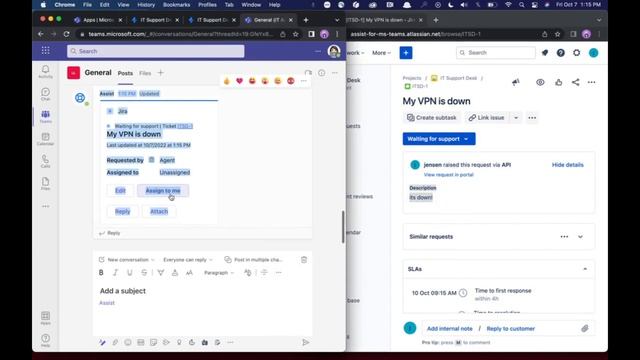The width and height of the screenshot is (640, 360).
Task: Click Add internal note
Action: [449, 329]
